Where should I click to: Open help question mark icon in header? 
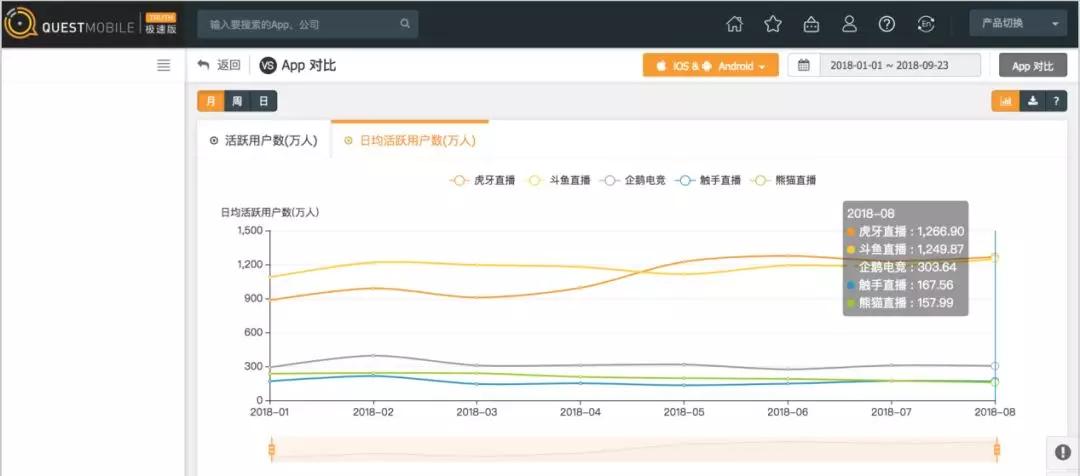(x=886, y=24)
